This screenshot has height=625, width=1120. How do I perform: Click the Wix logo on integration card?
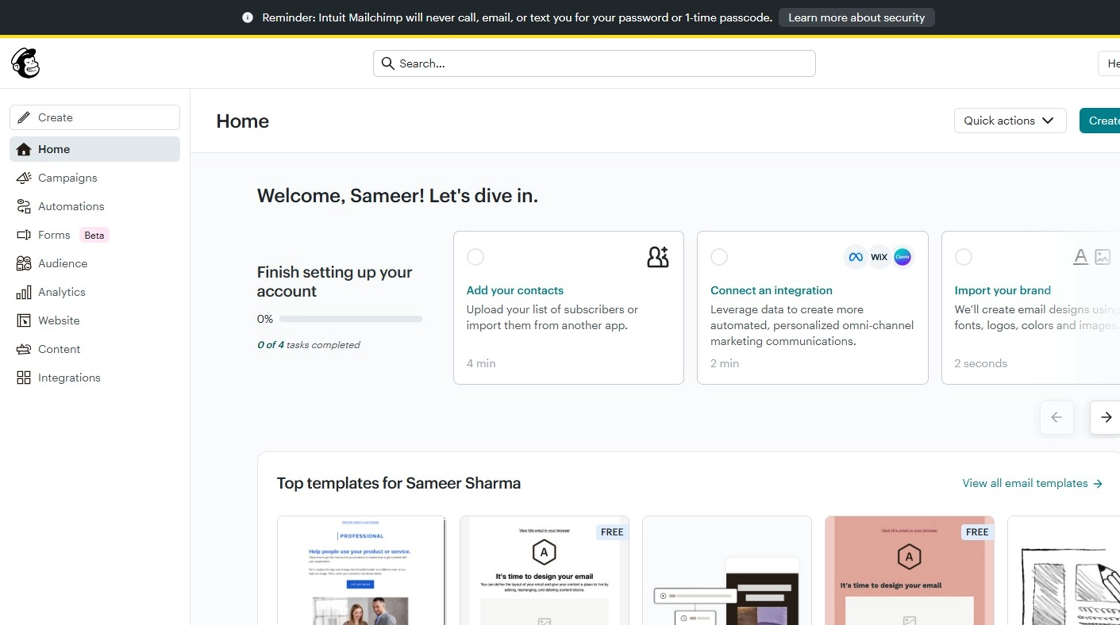[x=879, y=257]
